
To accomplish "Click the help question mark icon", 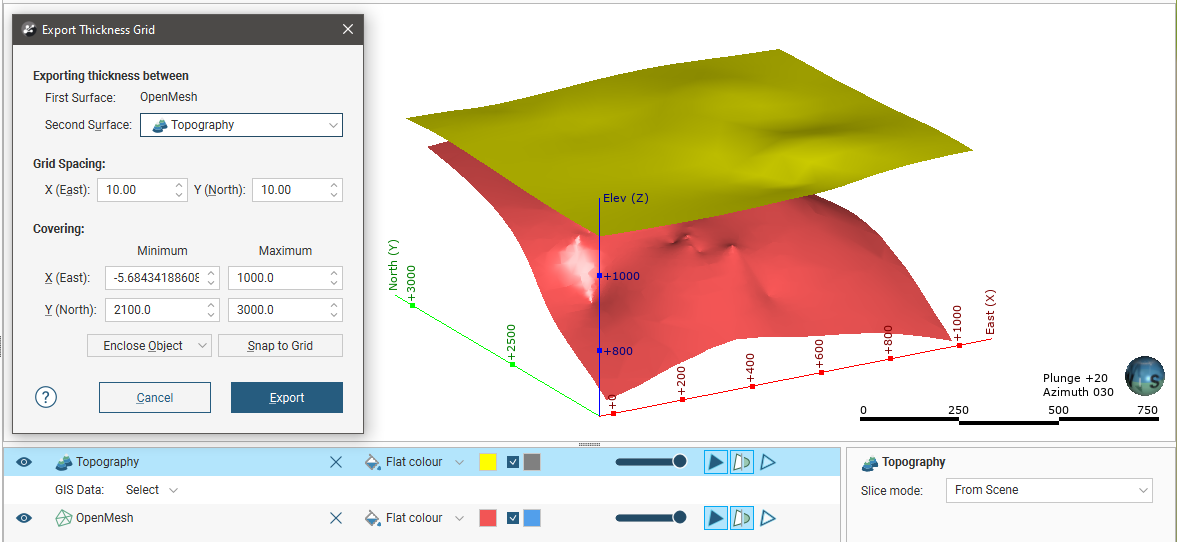I will pyautogui.click(x=46, y=397).
